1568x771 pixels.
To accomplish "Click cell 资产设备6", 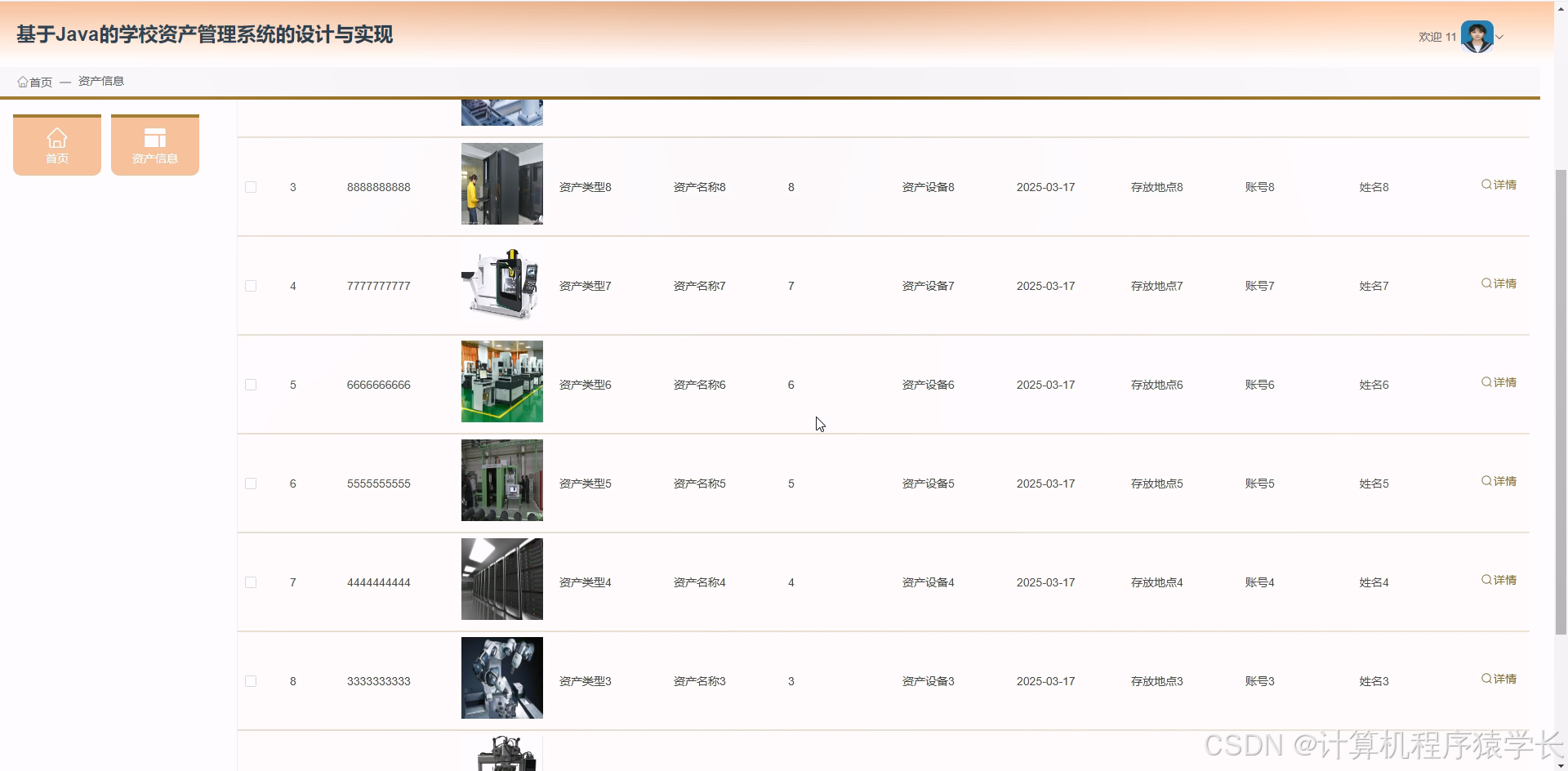I will [x=929, y=385].
